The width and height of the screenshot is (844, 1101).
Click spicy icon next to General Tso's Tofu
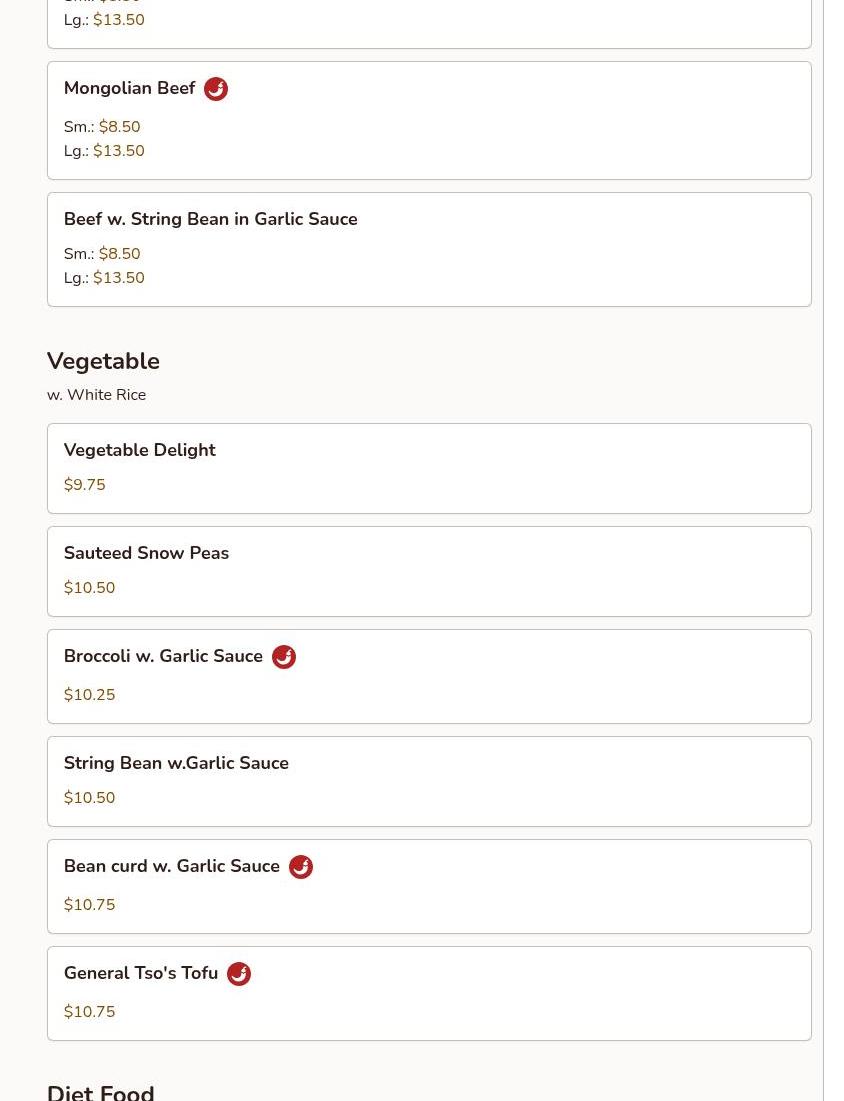pyautogui.click(x=239, y=974)
